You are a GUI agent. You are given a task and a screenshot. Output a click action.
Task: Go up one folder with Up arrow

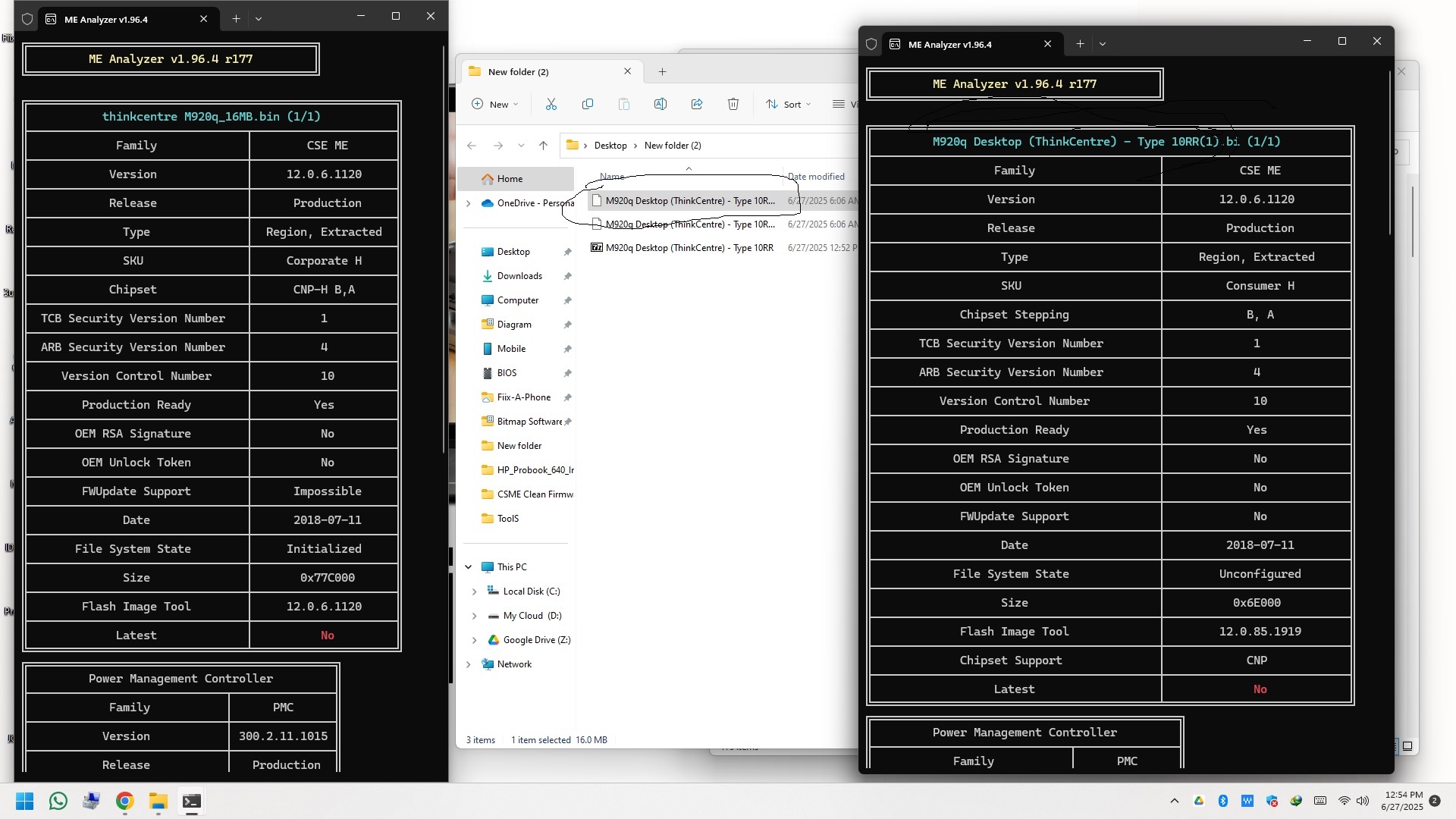click(543, 146)
